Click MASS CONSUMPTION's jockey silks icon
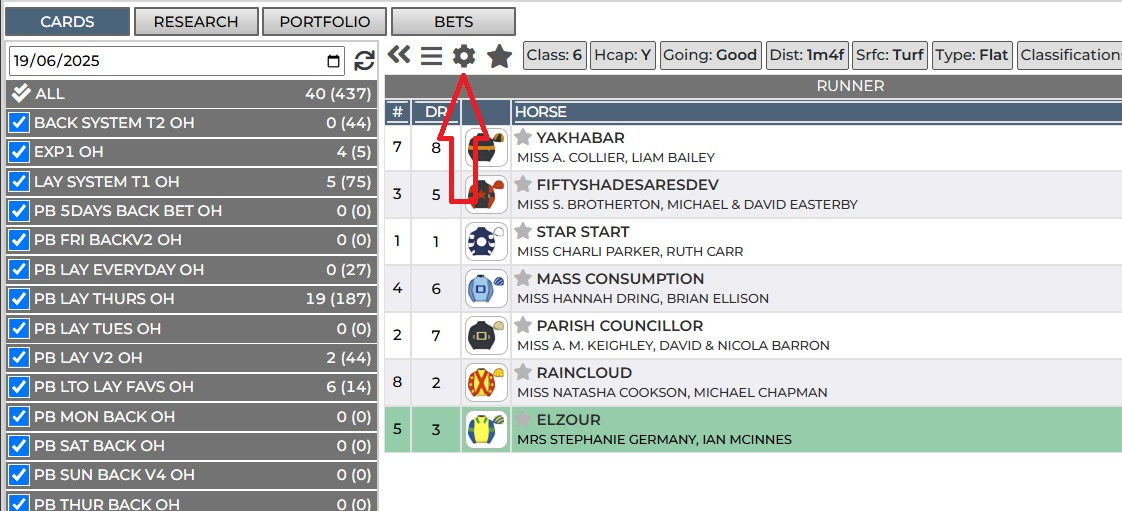Screen dimensions: 1122x511 click(x=486, y=288)
